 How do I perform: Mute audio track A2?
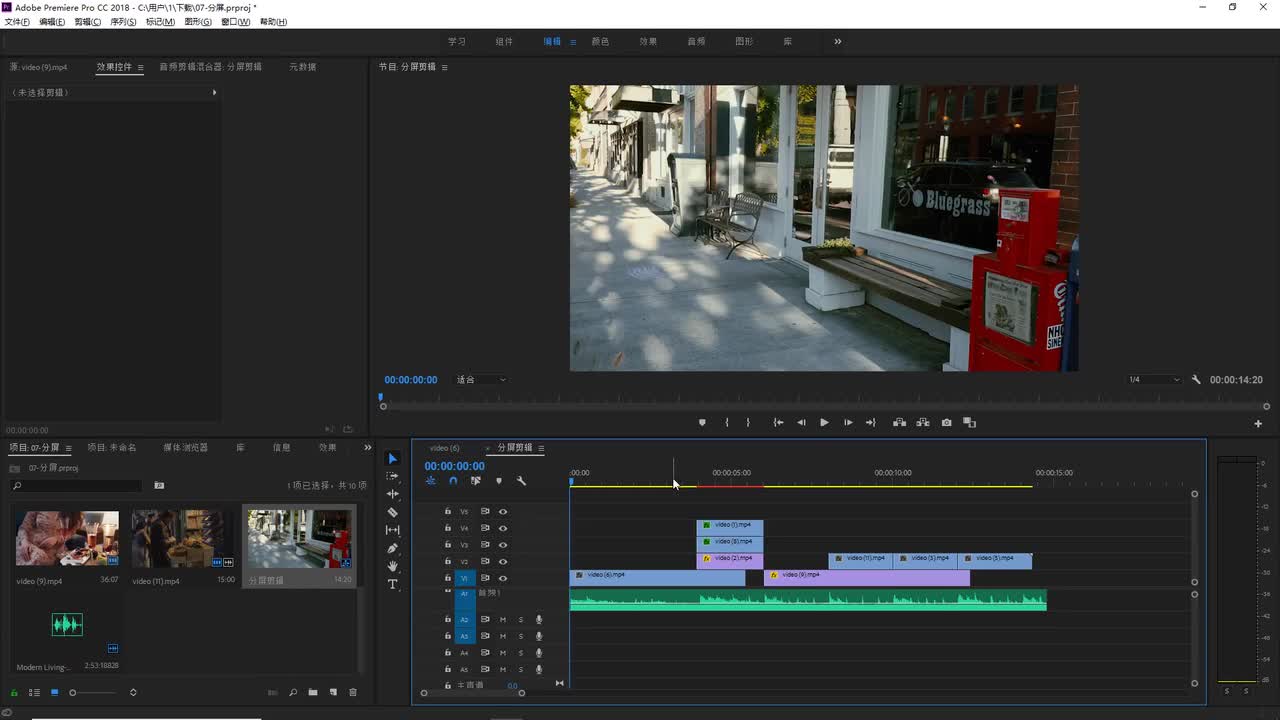(x=503, y=619)
